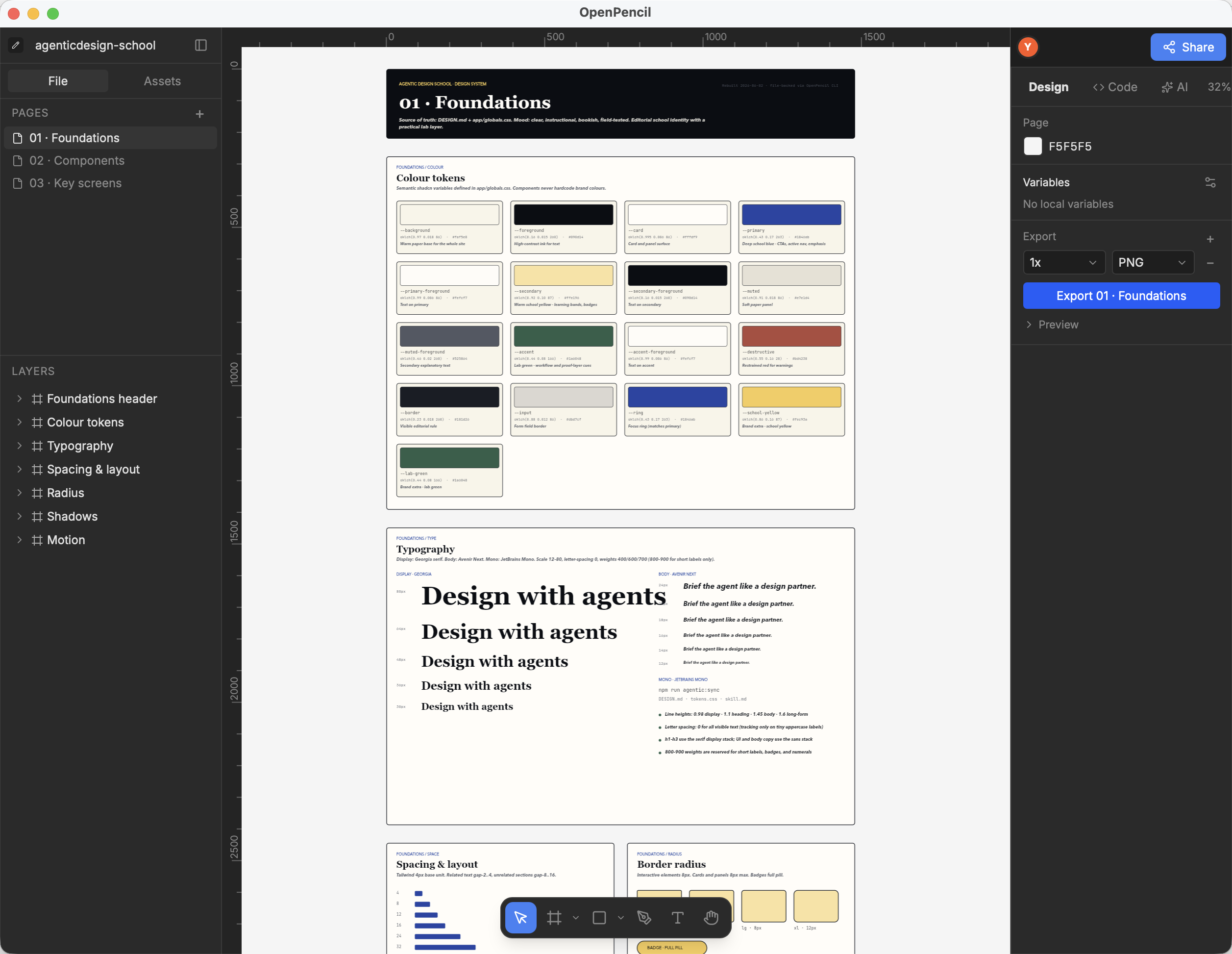Viewport: 1232px width, 954px height.
Task: Select the Shadows layer row
Action: (x=111, y=516)
